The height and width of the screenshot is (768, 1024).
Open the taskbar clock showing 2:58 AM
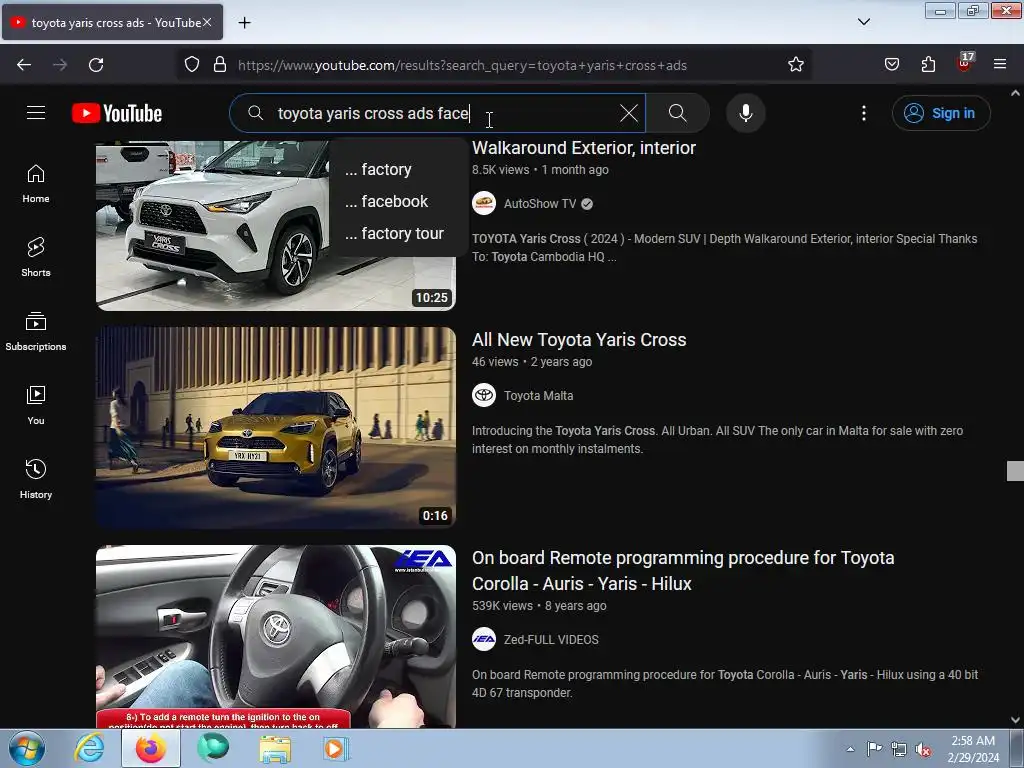(973, 749)
